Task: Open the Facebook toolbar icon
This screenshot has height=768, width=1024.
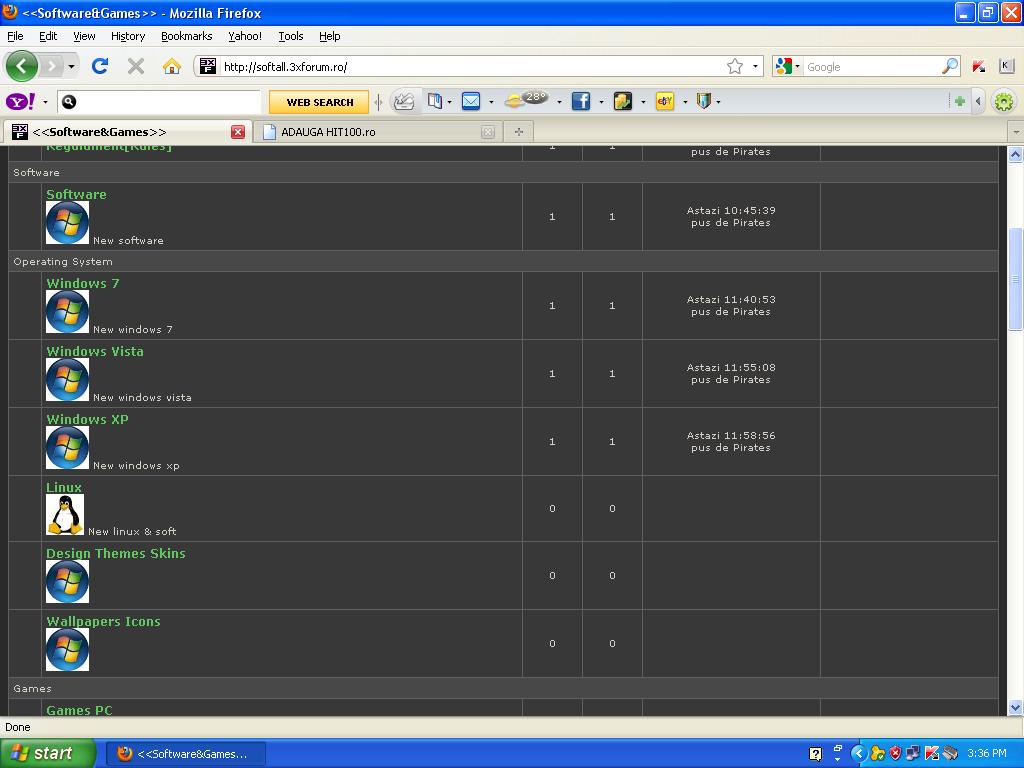Action: pyautogui.click(x=581, y=101)
